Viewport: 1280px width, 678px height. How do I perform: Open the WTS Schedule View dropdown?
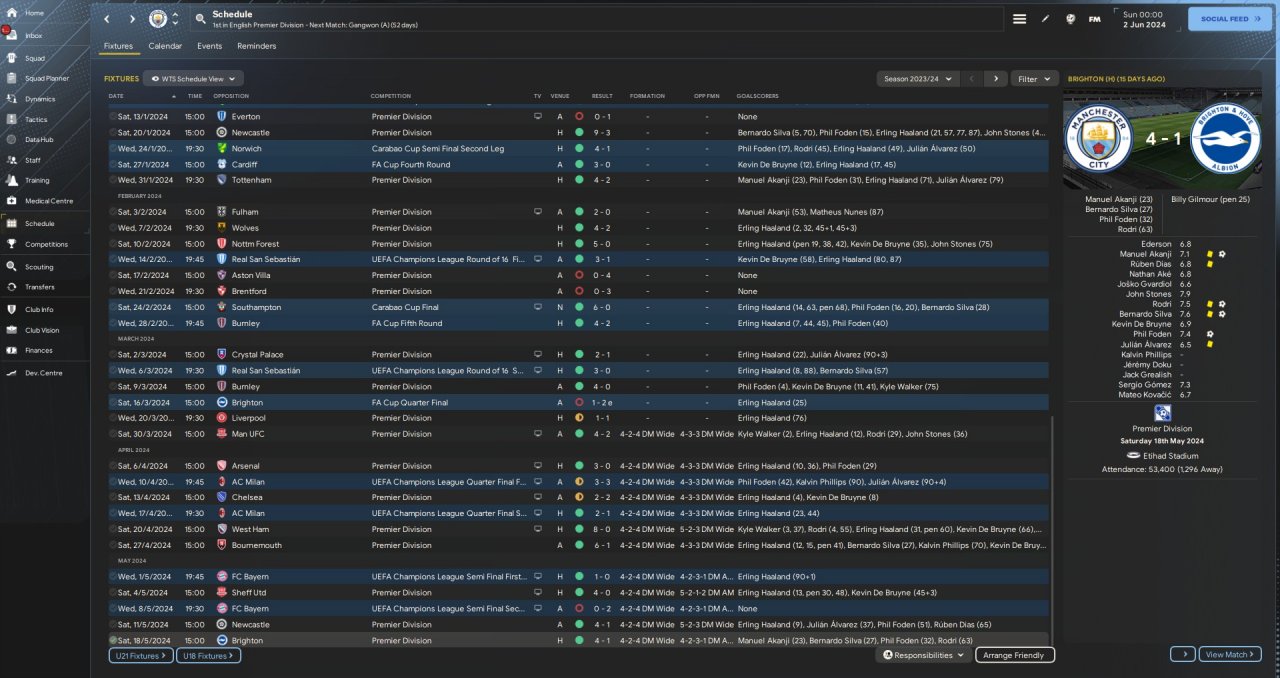click(193, 78)
